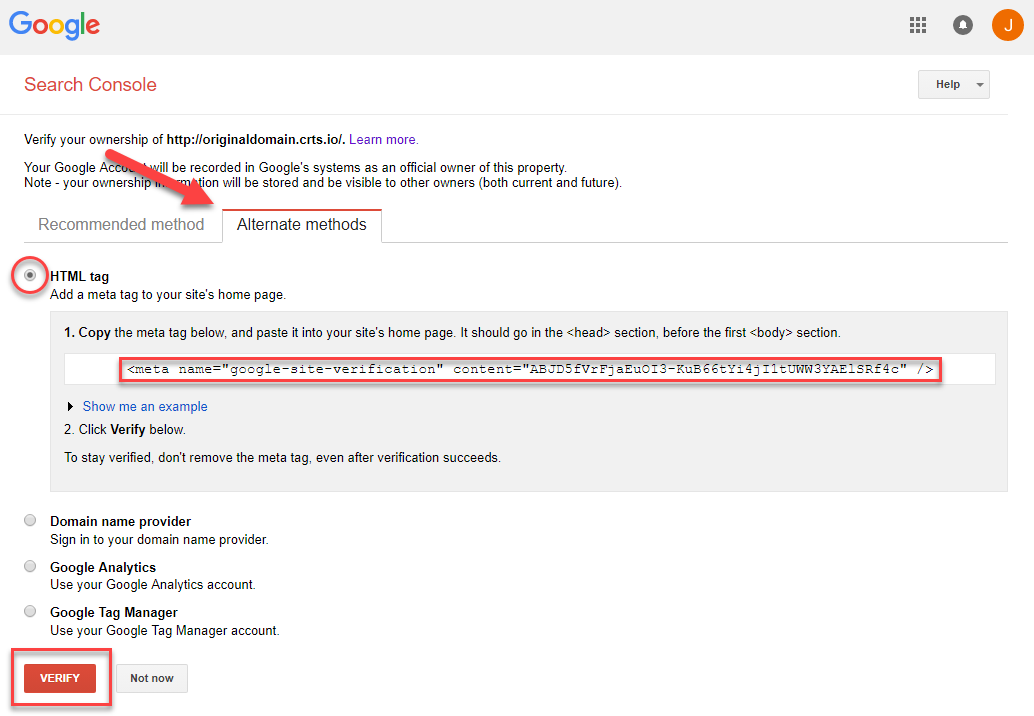
Task: Click the Google Analytics label
Action: point(103,568)
